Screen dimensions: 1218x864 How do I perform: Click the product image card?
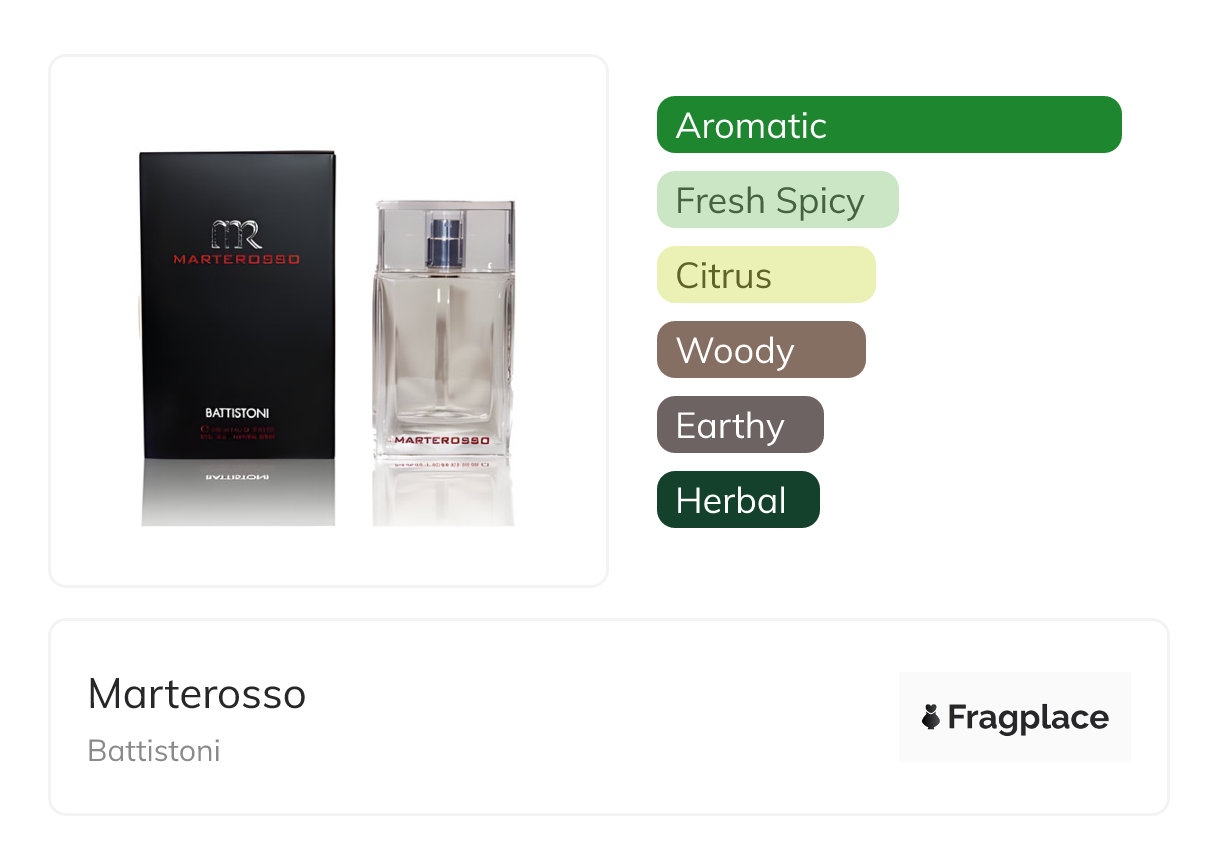(x=329, y=321)
